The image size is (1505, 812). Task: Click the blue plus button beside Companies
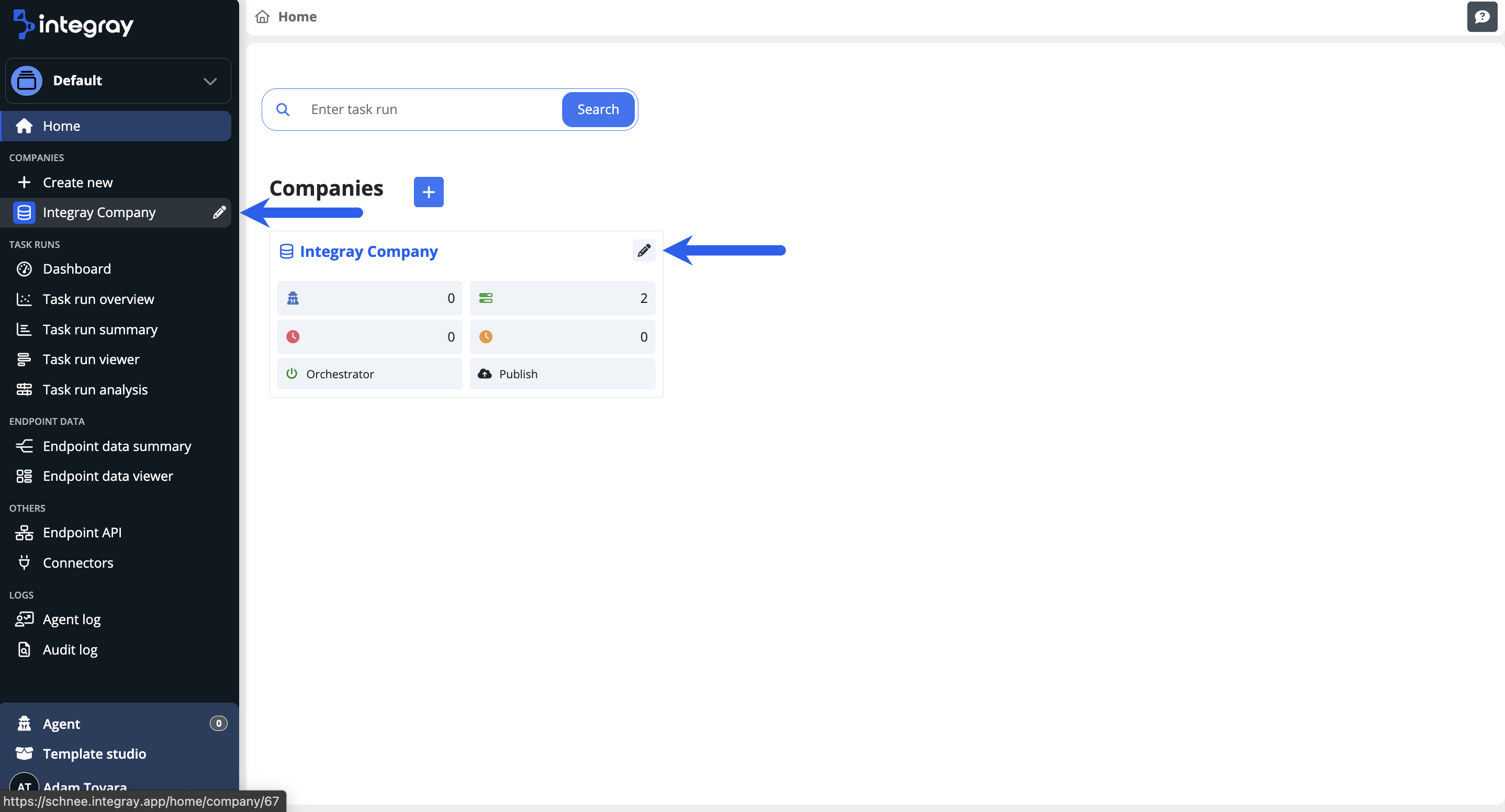tap(428, 191)
